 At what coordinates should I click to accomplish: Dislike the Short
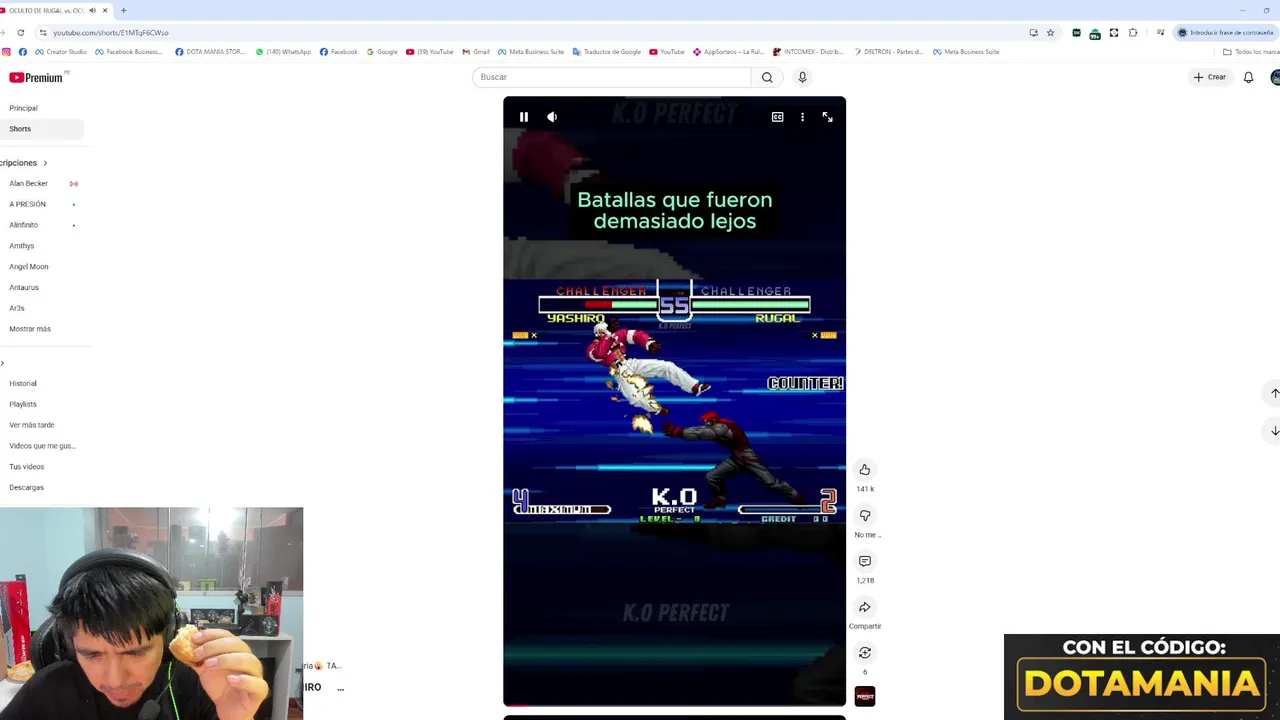(865, 516)
